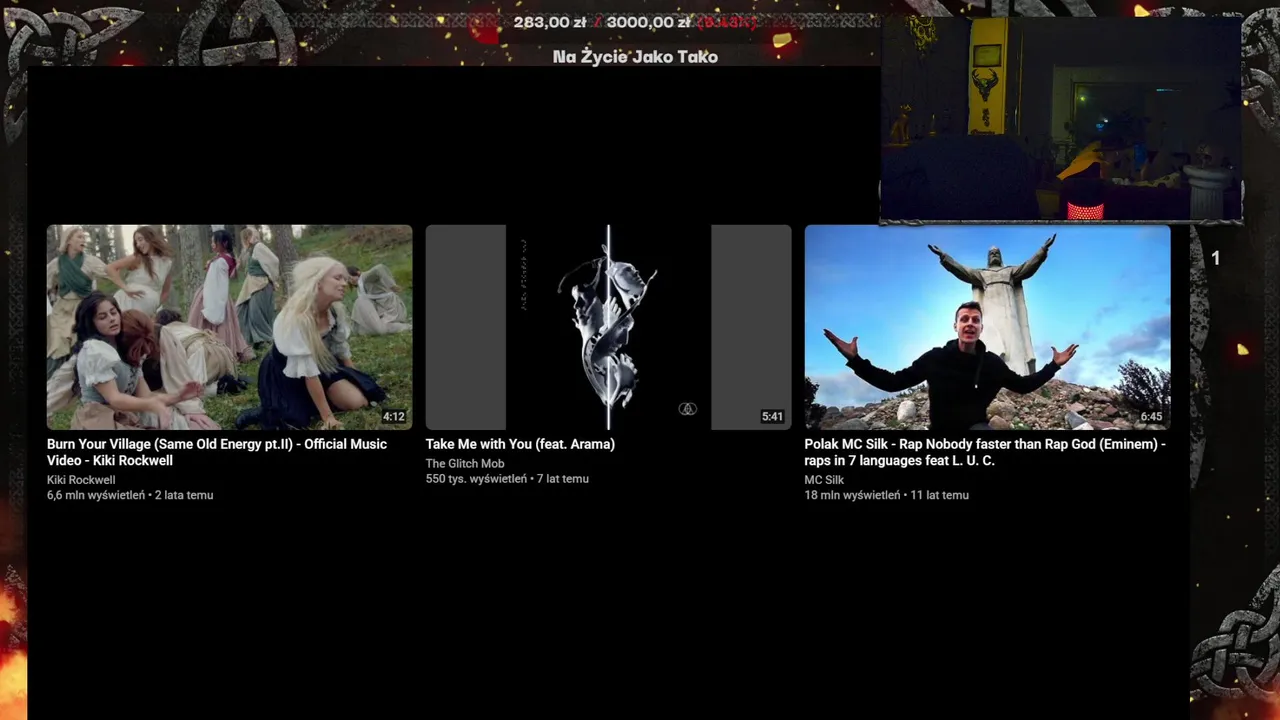The width and height of the screenshot is (1280, 720).
Task: Click the 283,00 zł donation goal bar
Action: coord(636,22)
